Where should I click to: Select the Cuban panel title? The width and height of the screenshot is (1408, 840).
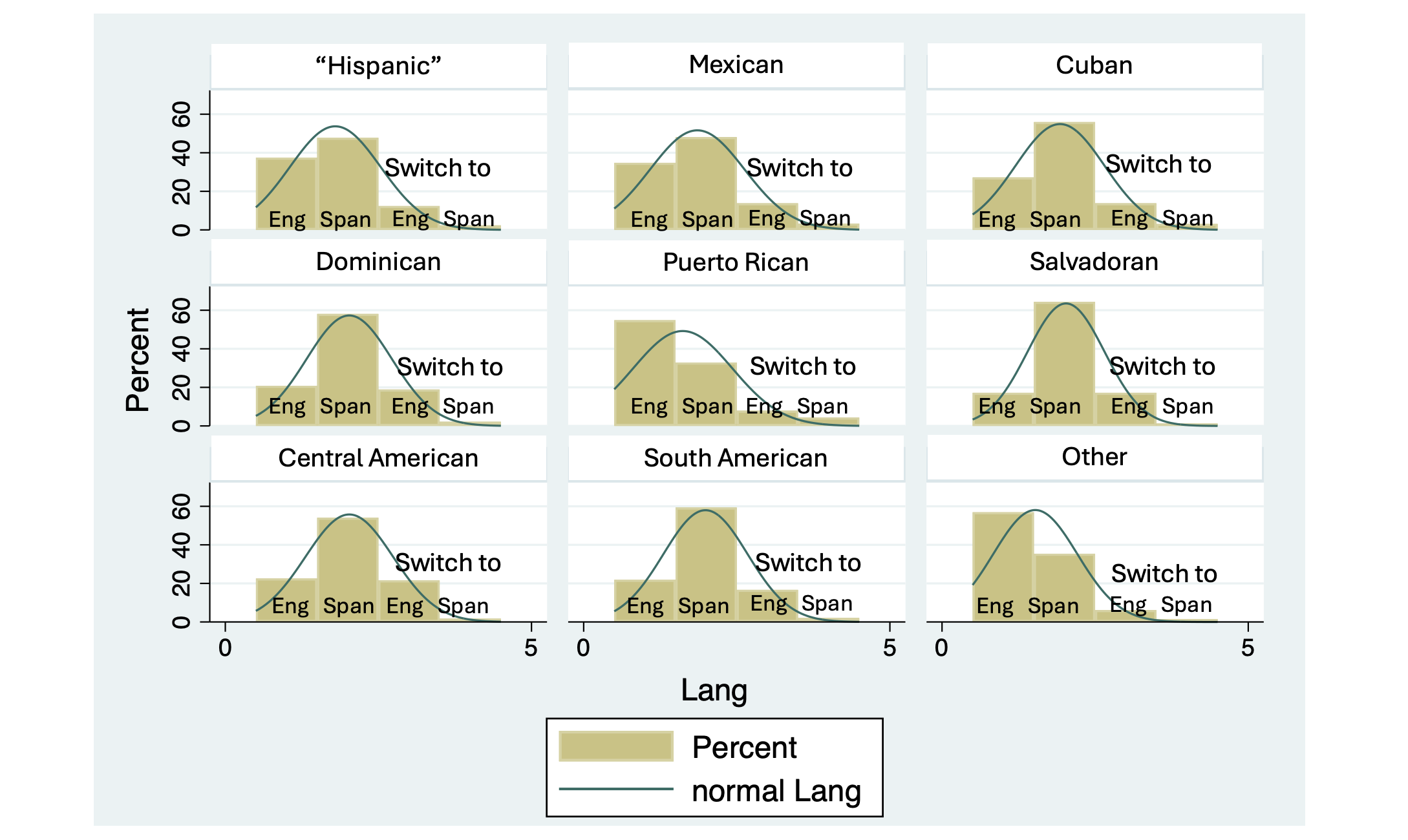pyautogui.click(x=1094, y=65)
